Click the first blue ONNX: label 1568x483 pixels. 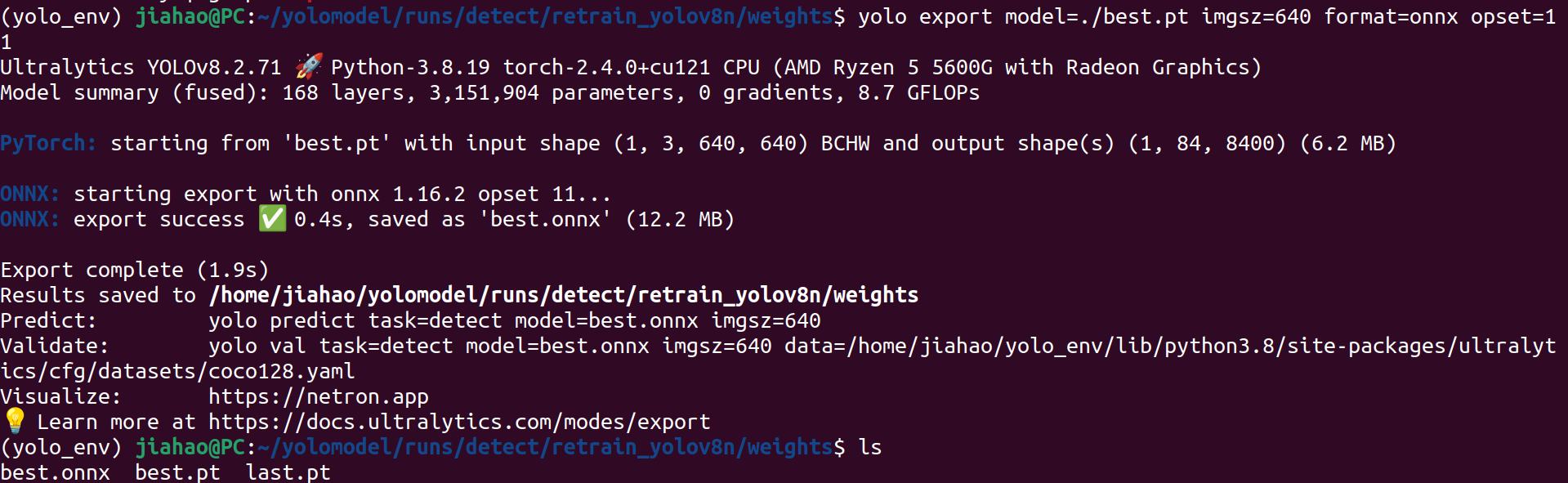tap(30, 194)
